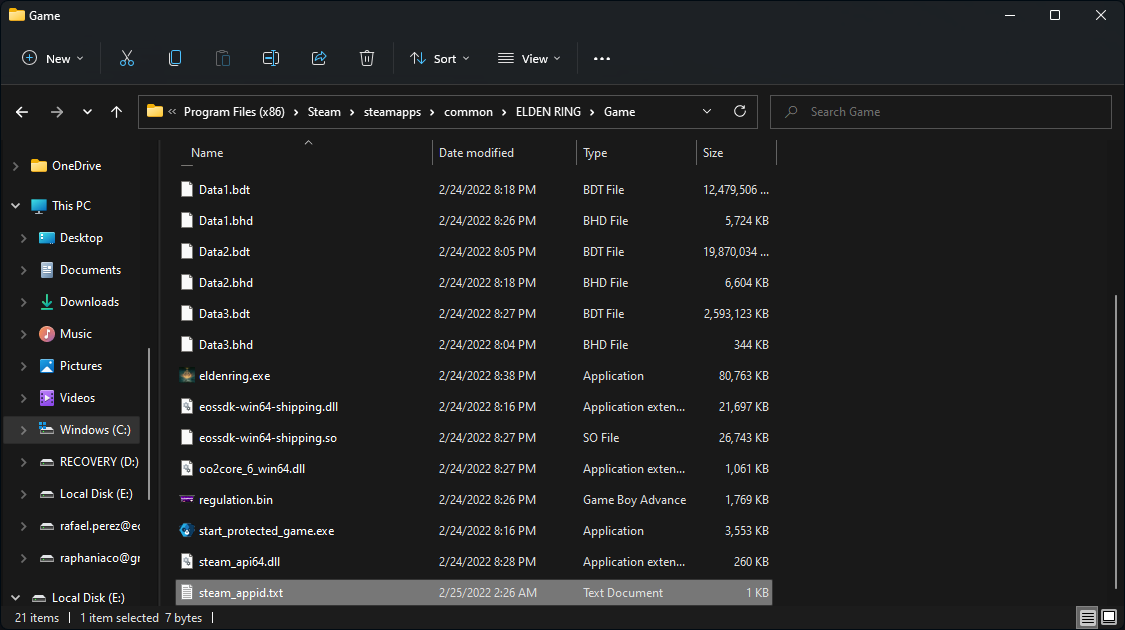Click the Delete trash can icon

(x=367, y=59)
